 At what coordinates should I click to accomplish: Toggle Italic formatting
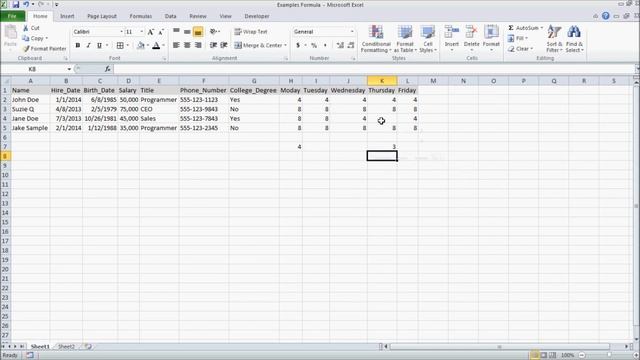[x=88, y=45]
